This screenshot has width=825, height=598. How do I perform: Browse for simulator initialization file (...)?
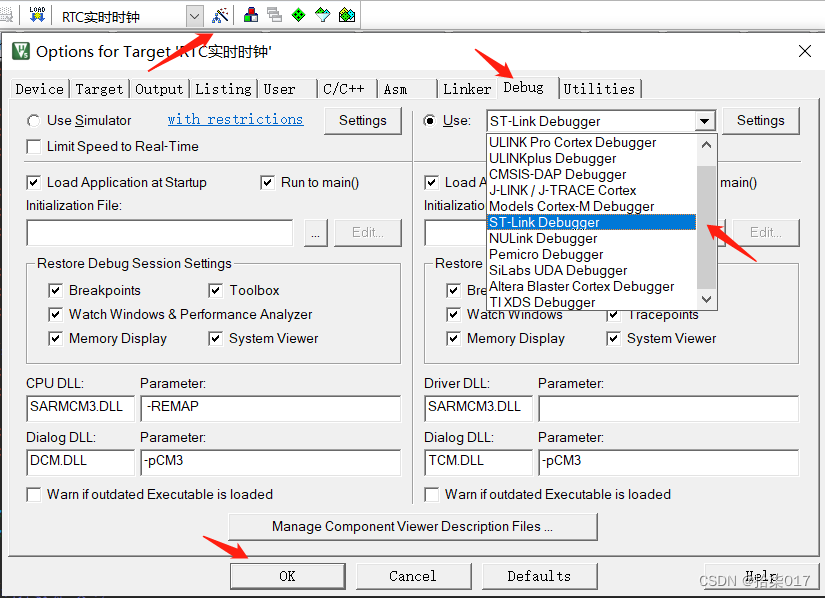[316, 233]
